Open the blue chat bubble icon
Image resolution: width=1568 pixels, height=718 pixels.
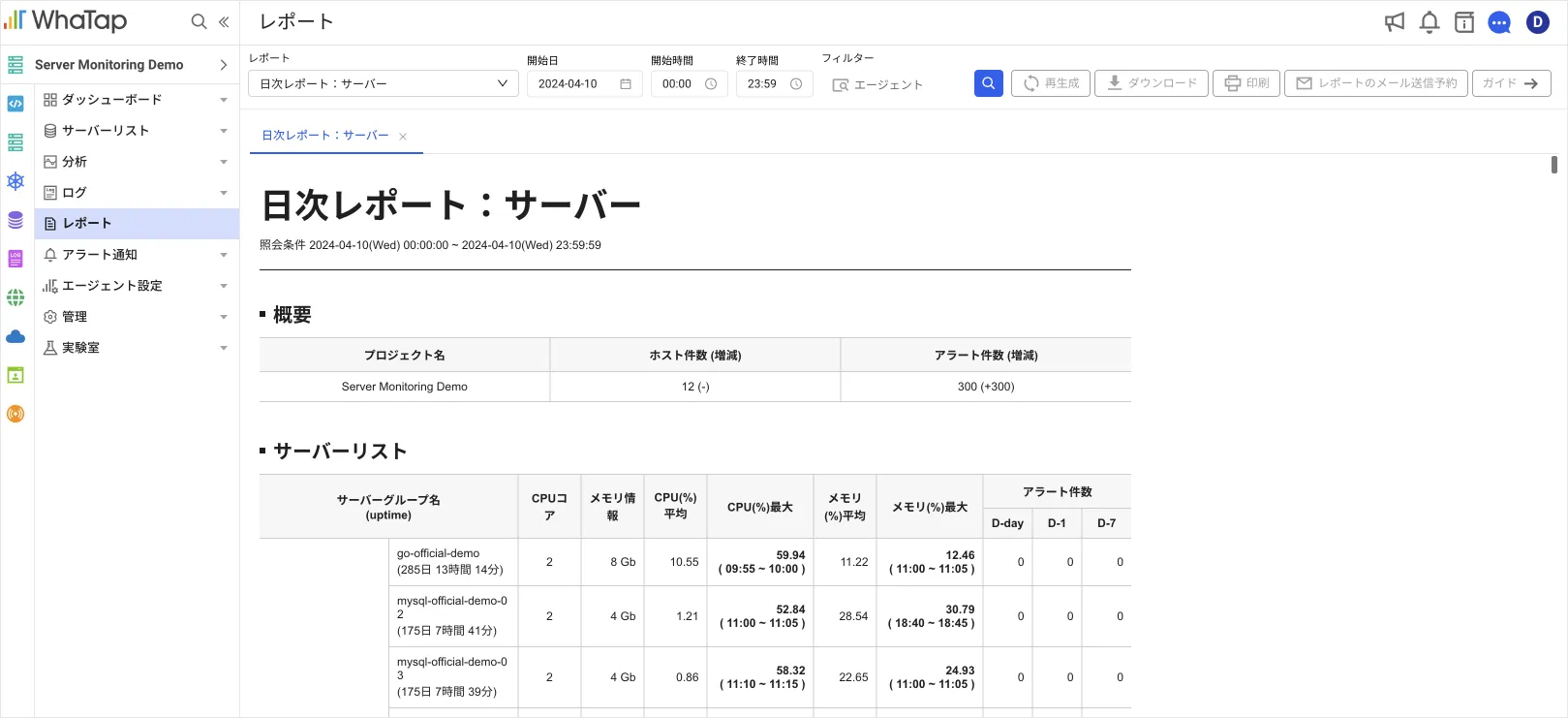[x=1499, y=22]
